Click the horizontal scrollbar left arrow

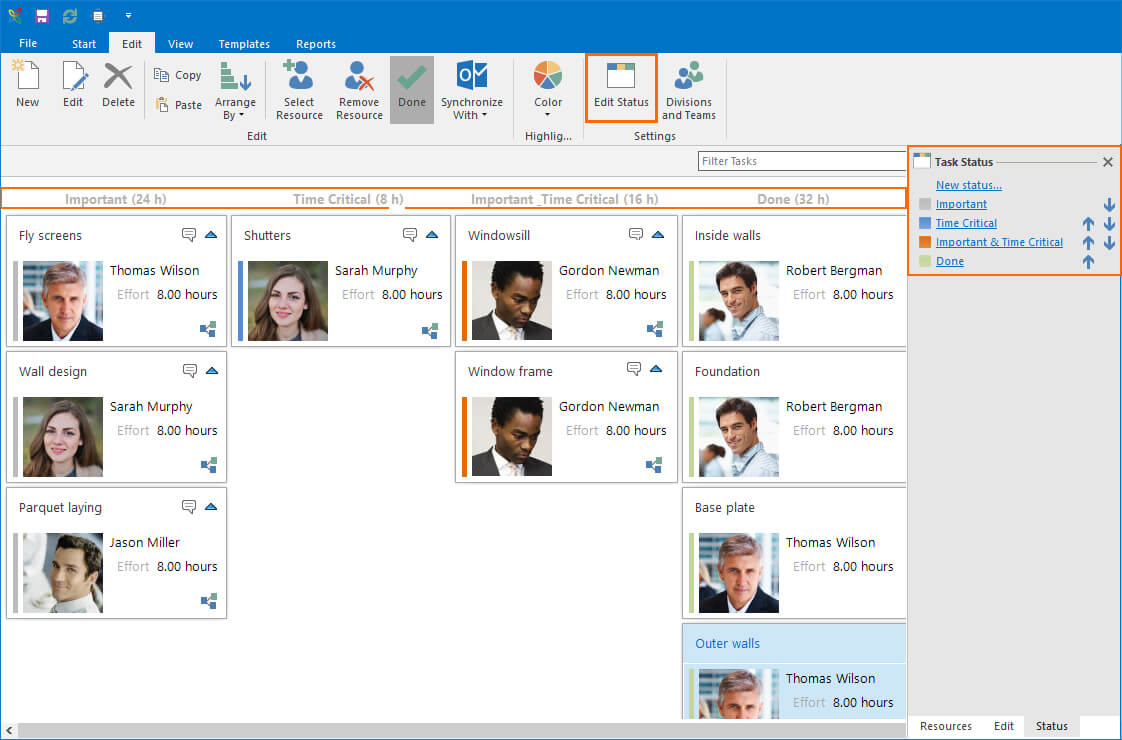click(x=9, y=730)
